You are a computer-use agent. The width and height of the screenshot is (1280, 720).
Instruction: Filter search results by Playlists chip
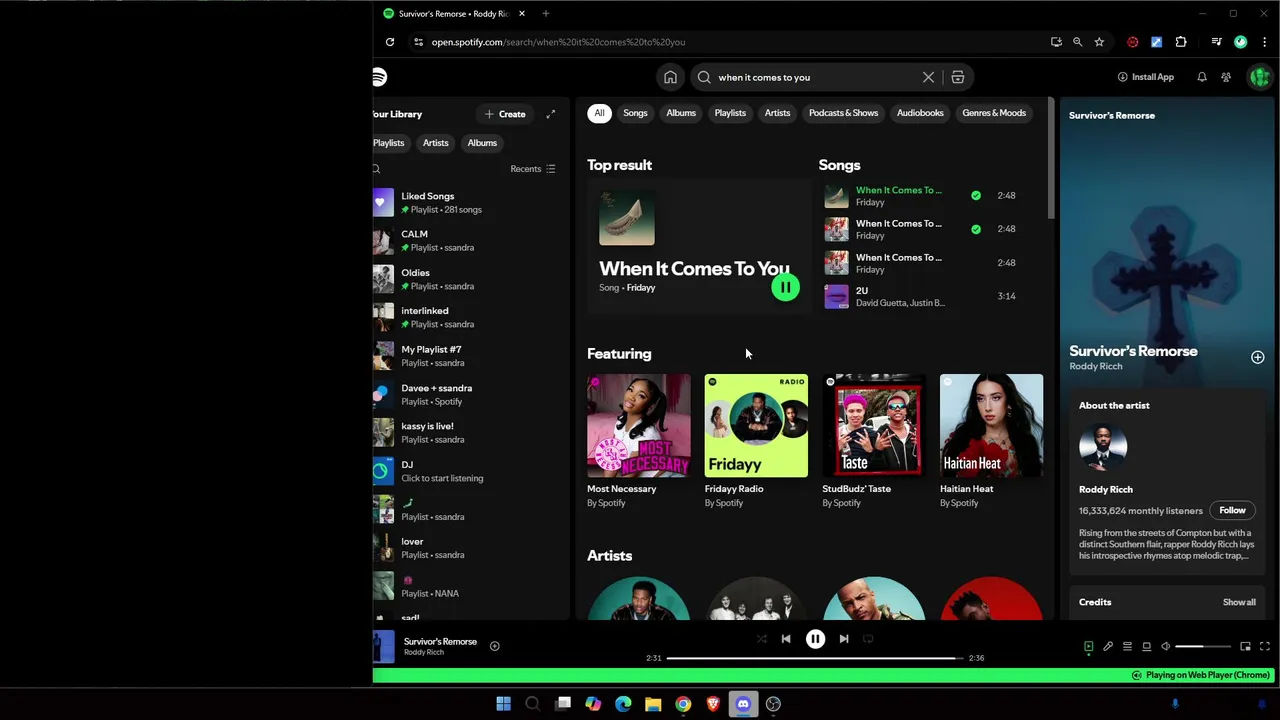tap(730, 113)
